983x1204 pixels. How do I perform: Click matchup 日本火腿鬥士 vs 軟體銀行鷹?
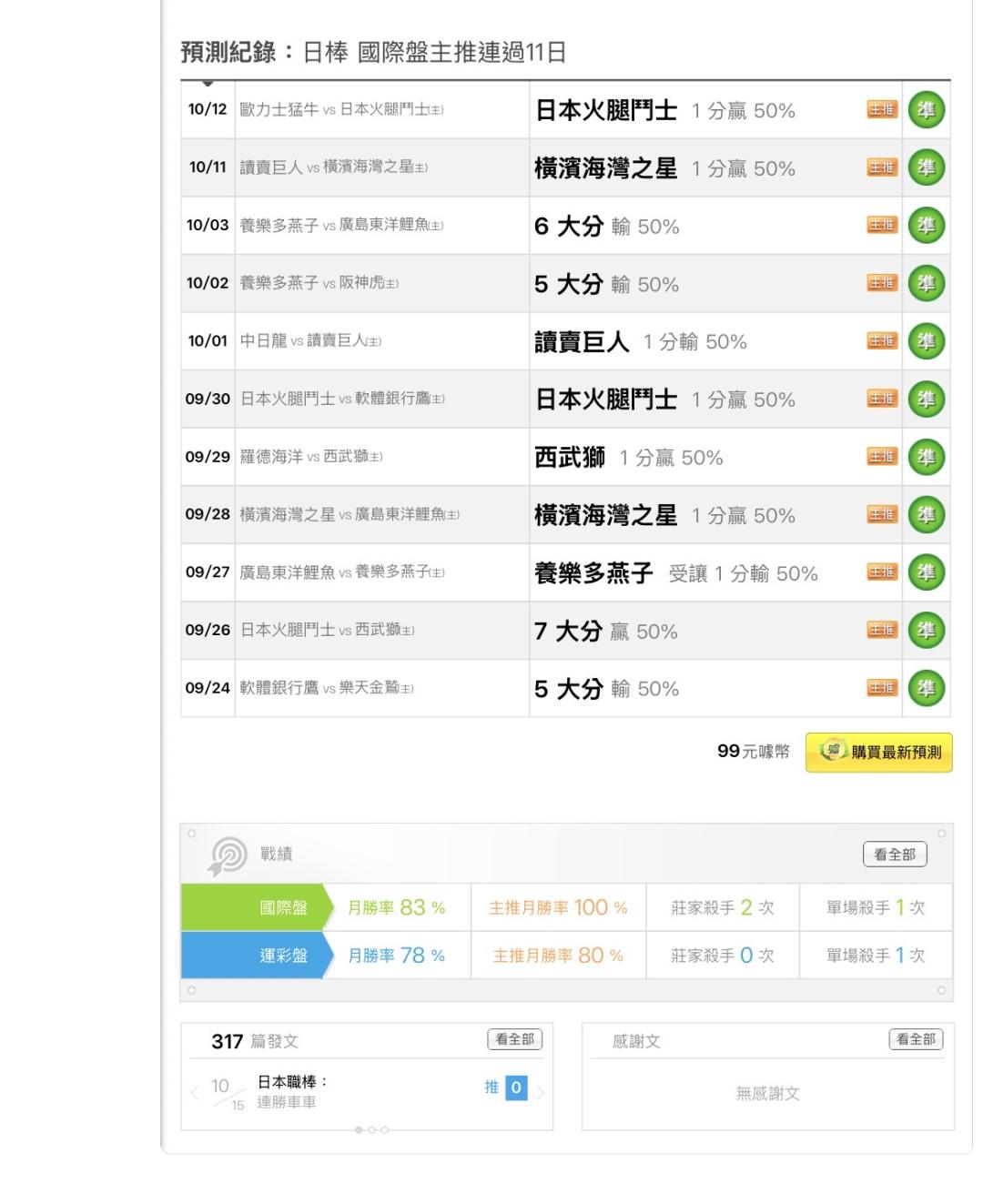[342, 399]
